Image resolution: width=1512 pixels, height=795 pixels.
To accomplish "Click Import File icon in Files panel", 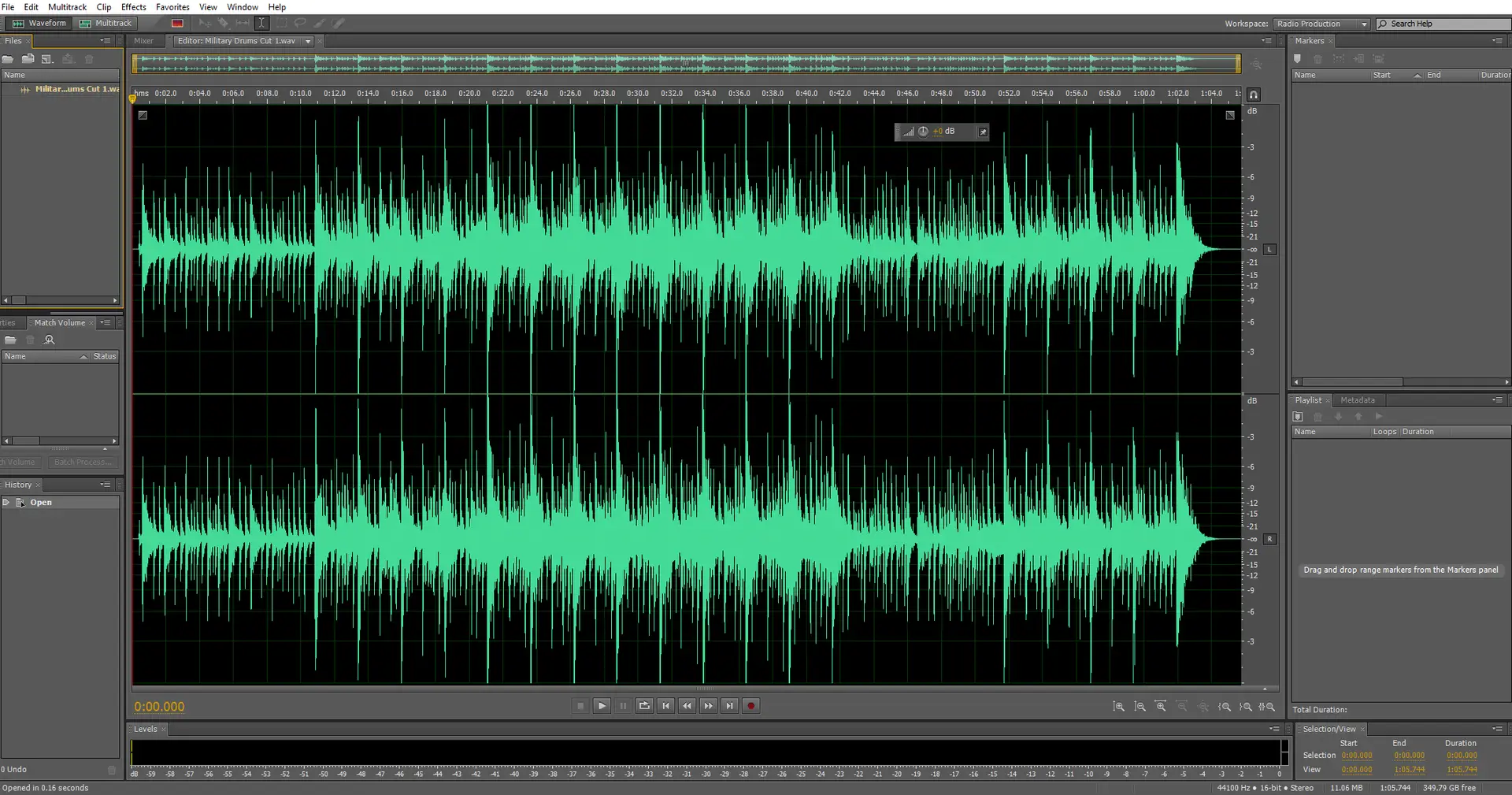I will click(28, 59).
